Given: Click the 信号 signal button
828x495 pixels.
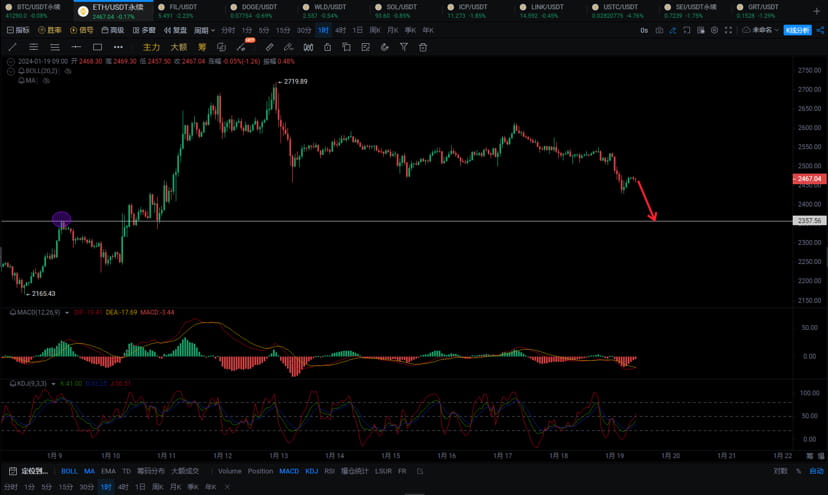Looking at the screenshot, I should click(x=82, y=31).
